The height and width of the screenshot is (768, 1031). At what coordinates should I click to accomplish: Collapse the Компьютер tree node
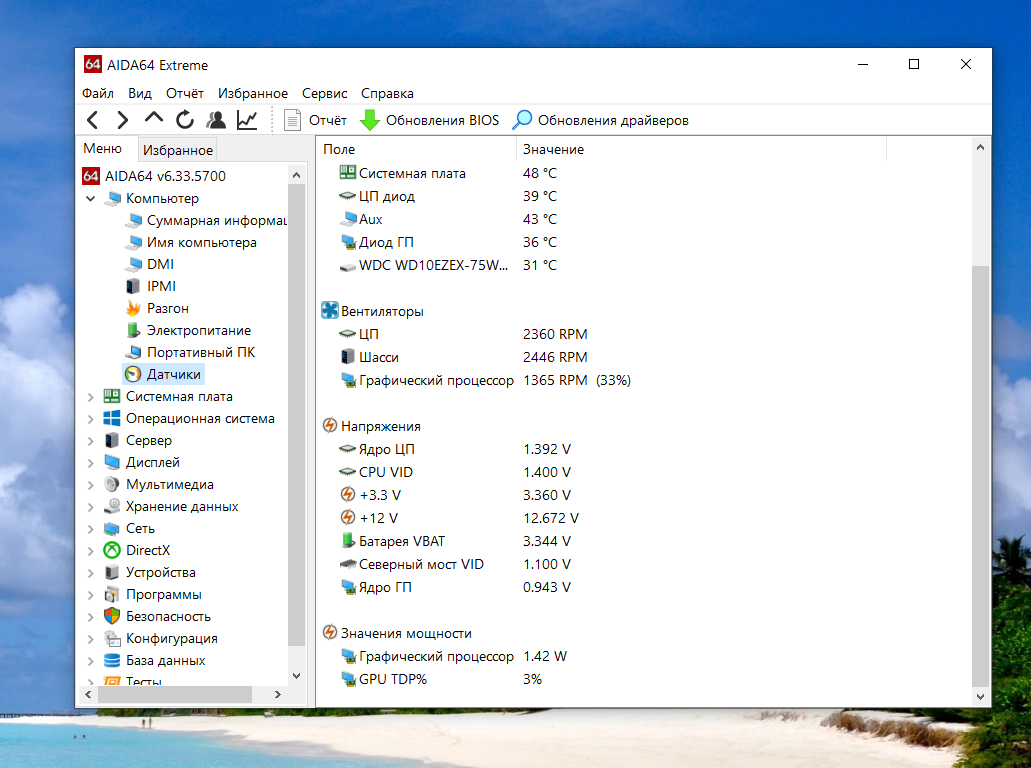click(x=91, y=198)
